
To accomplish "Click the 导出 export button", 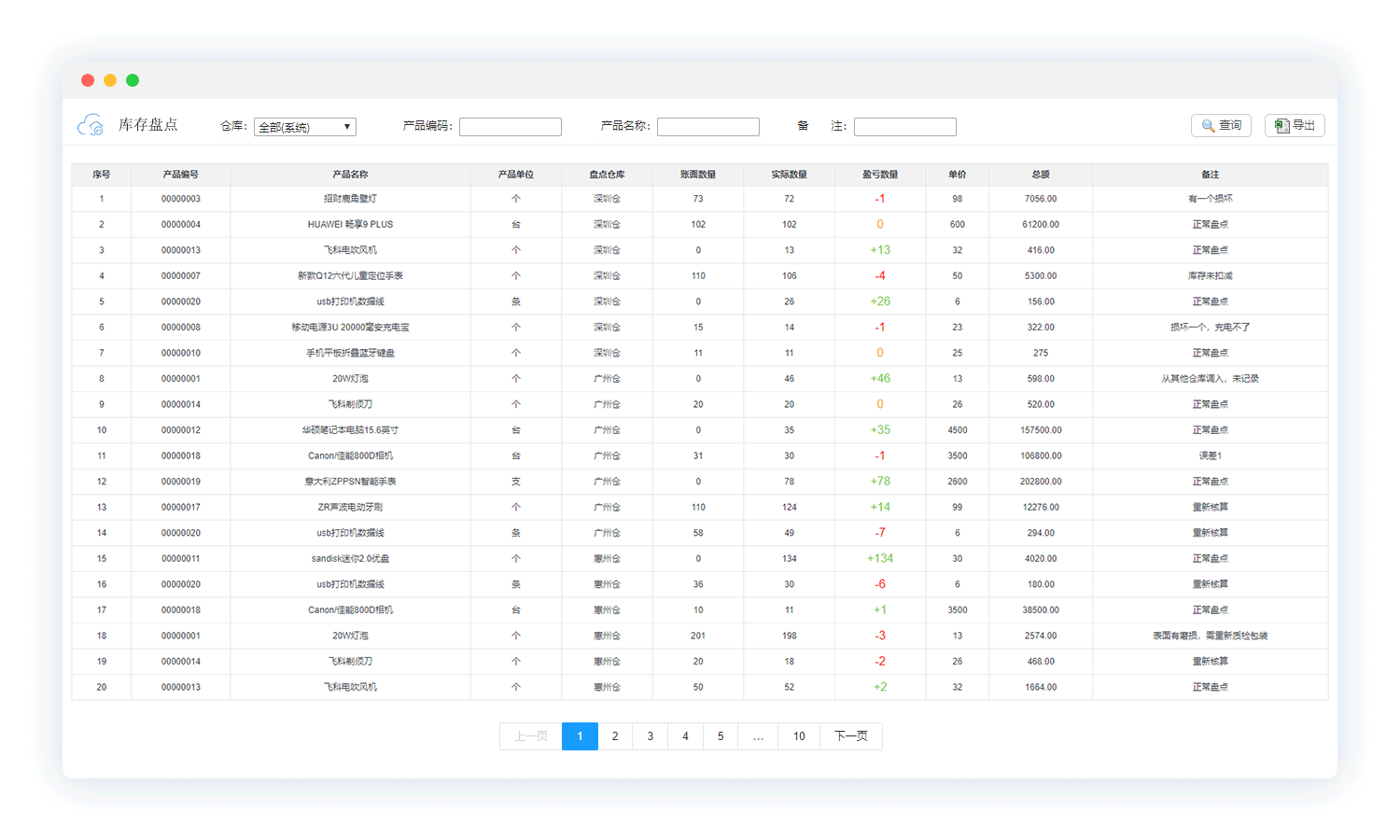I will coord(1295,126).
